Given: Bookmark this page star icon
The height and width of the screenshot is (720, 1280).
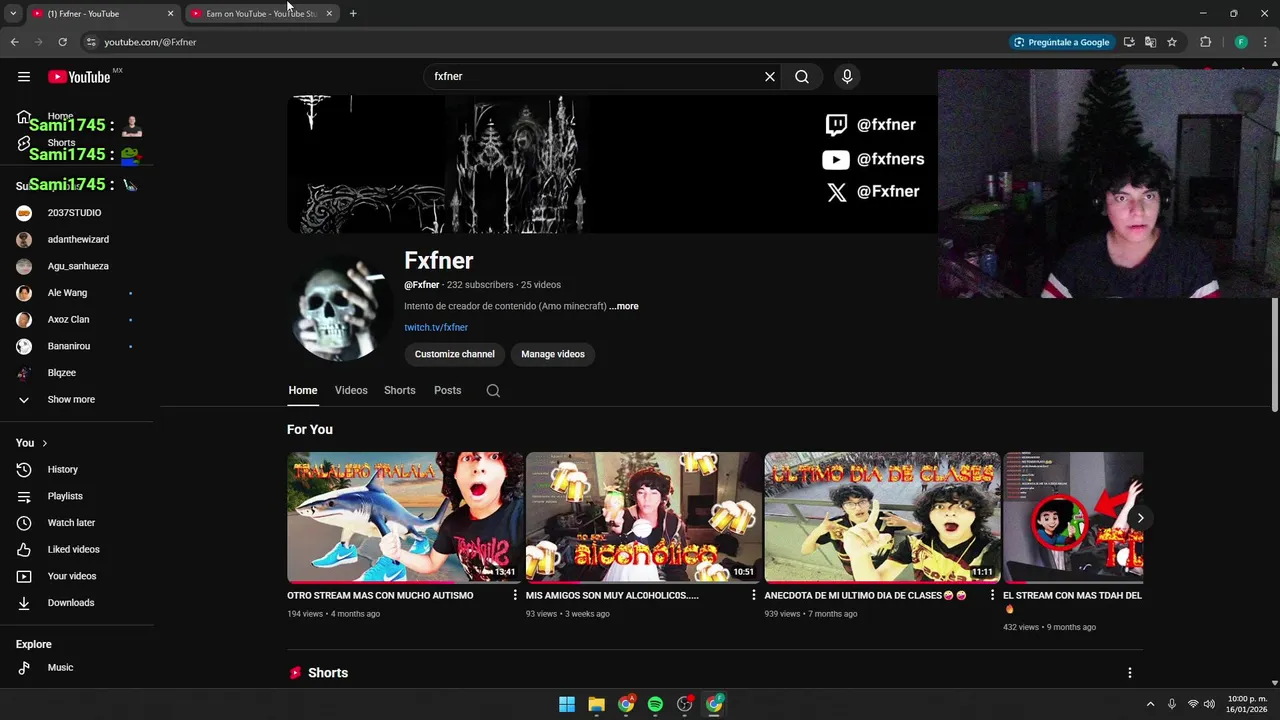Looking at the screenshot, I should pos(1172,42).
